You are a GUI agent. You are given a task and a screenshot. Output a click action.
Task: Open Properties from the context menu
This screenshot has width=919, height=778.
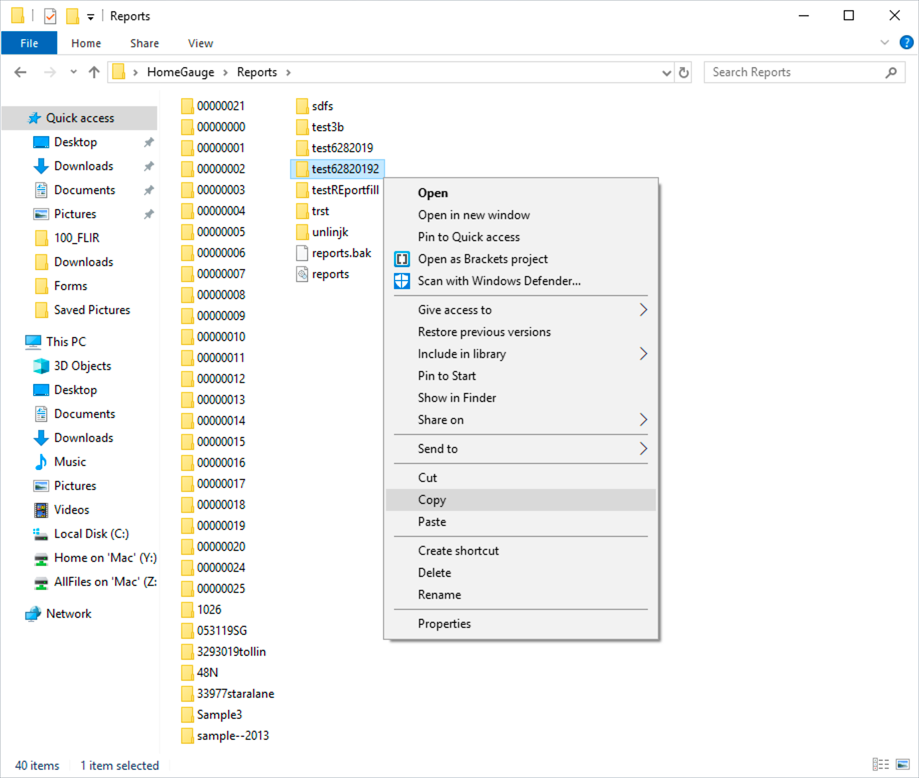point(520,624)
